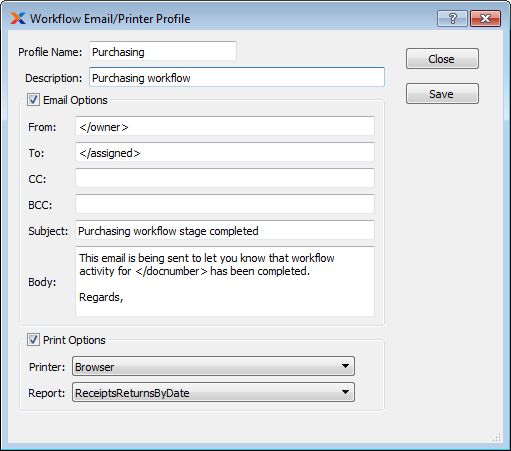Open the help question mark button

452,19
